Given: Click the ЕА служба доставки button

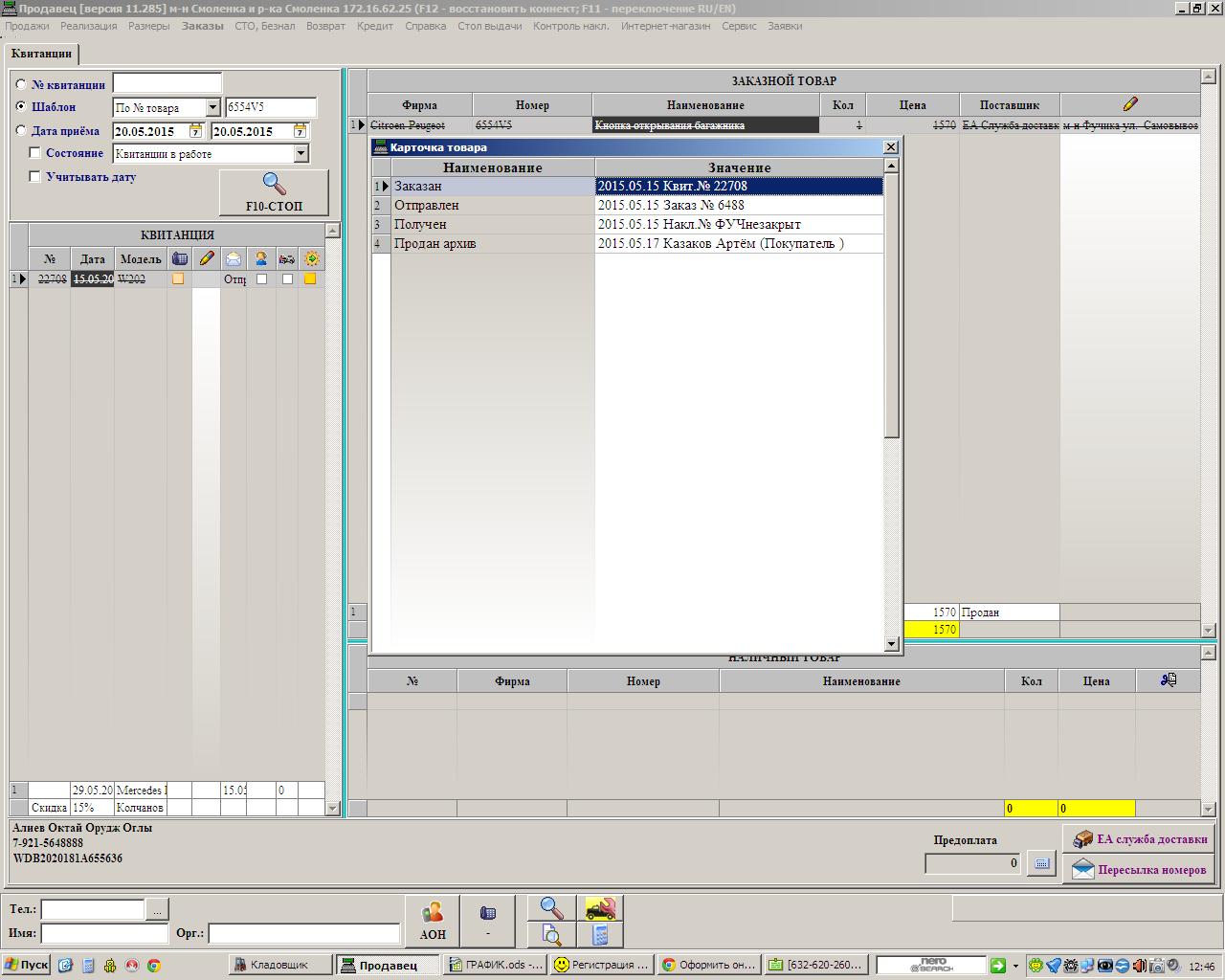Looking at the screenshot, I should point(1139,839).
